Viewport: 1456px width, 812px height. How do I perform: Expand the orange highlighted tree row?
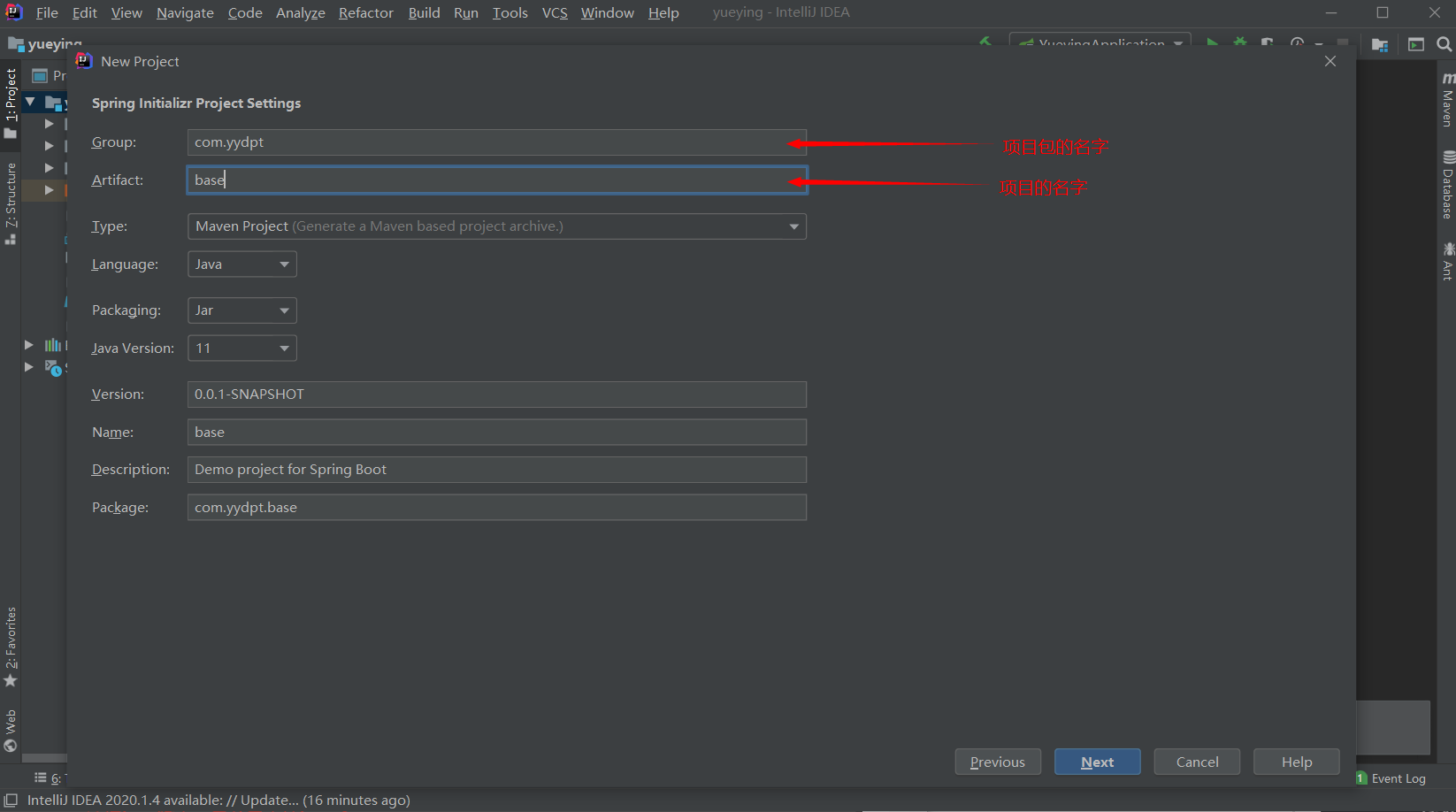point(50,190)
